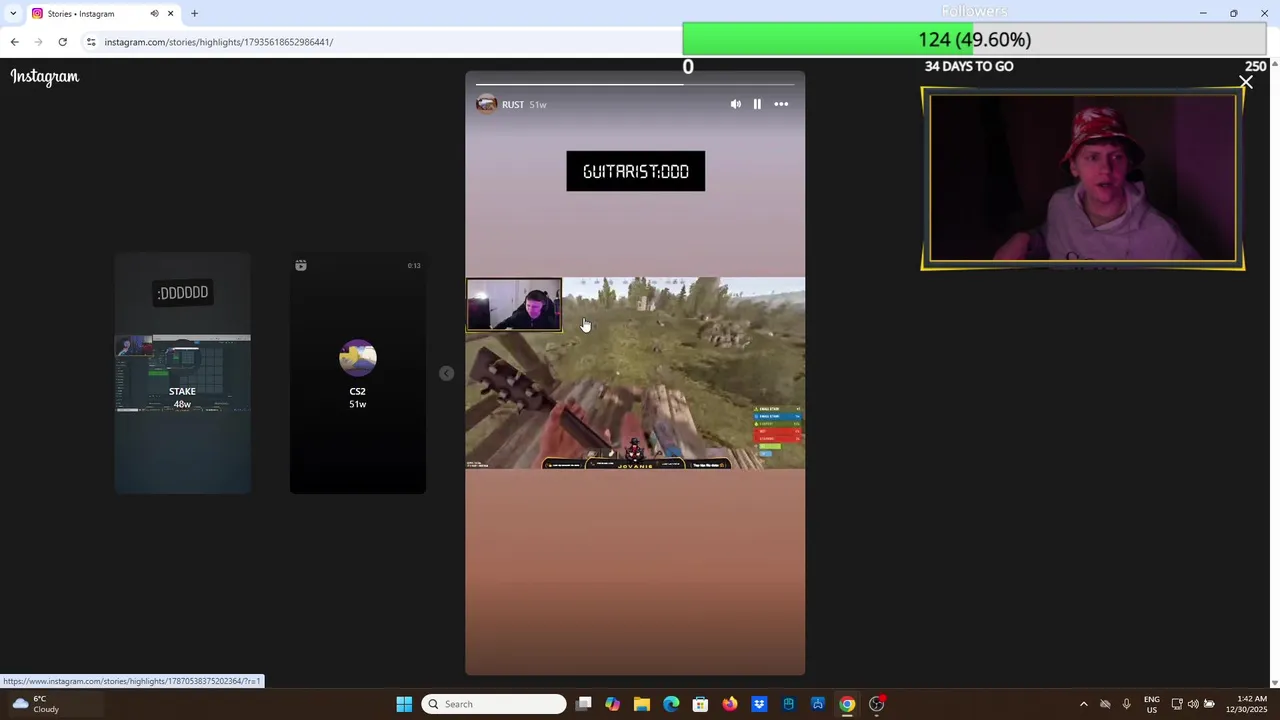The width and height of the screenshot is (1280, 720).
Task: Switch to Google Chrome on taskbar
Action: point(847,704)
